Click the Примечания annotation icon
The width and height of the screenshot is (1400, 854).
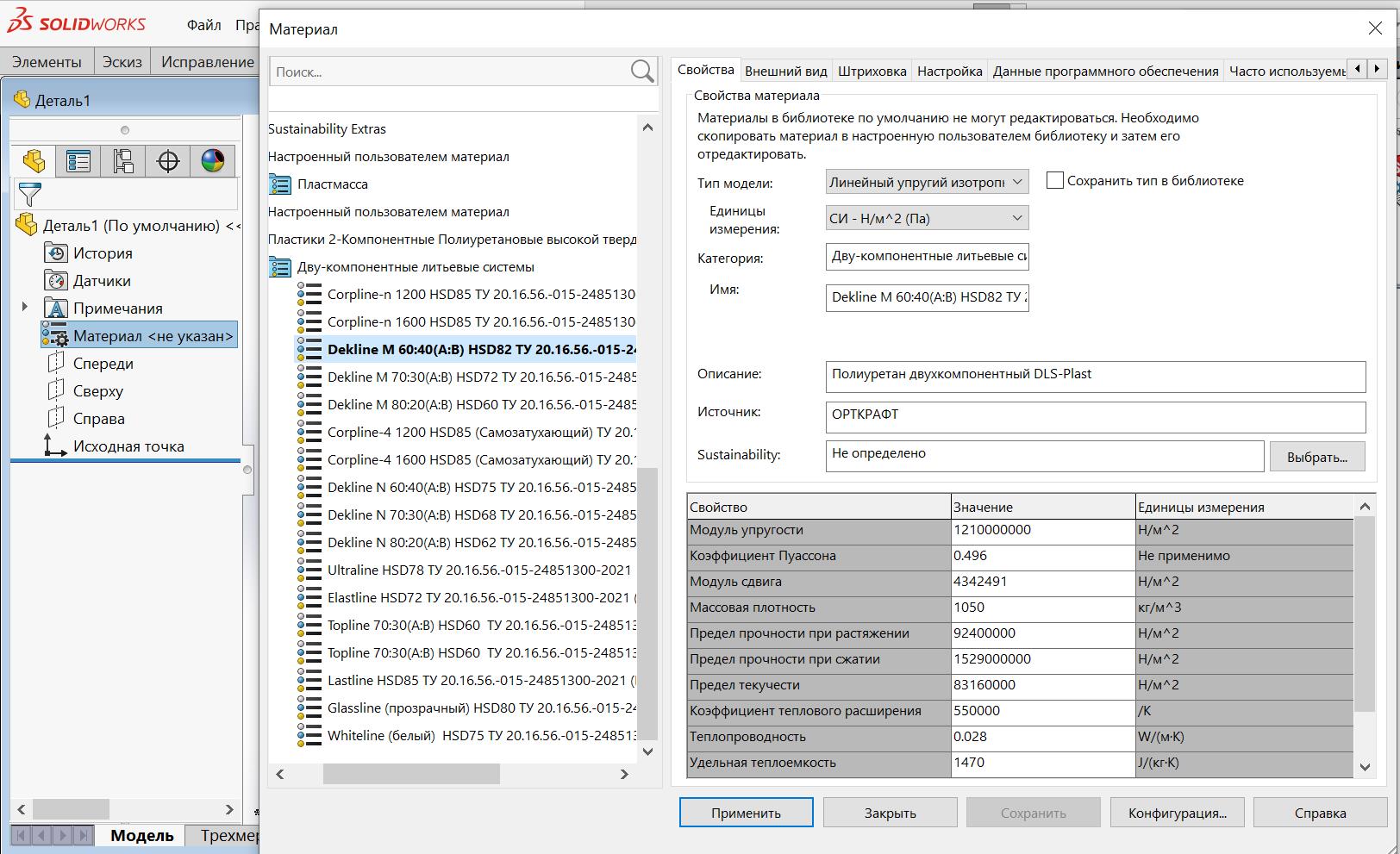pyautogui.click(x=56, y=309)
